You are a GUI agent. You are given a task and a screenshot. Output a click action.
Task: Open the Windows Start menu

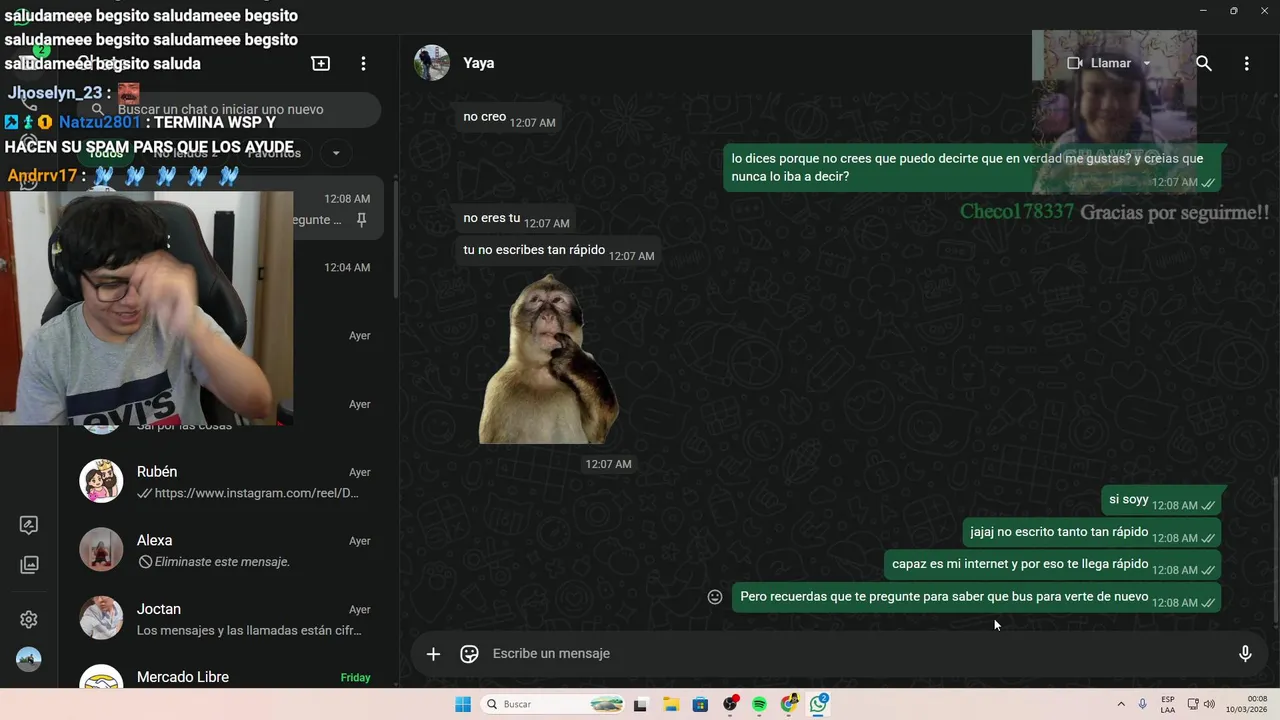463,704
